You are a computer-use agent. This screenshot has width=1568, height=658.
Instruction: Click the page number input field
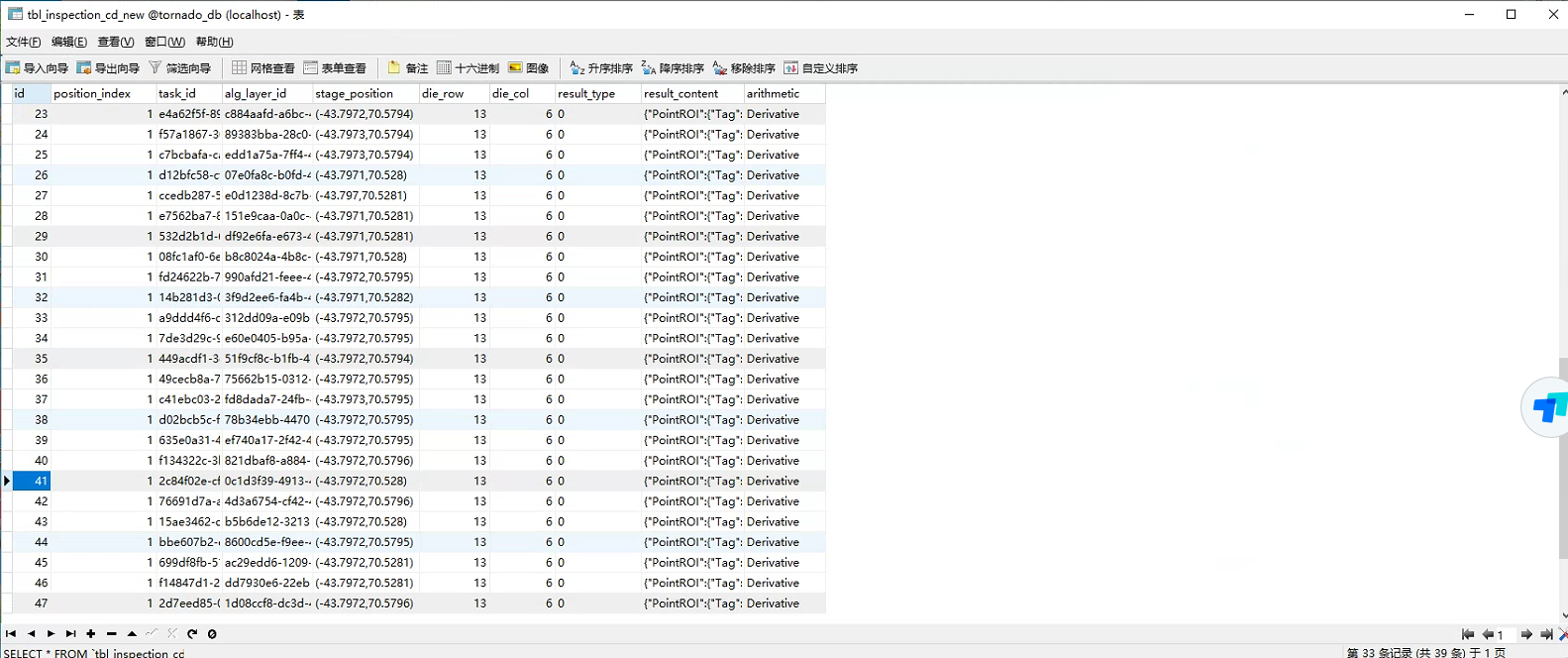click(1506, 634)
